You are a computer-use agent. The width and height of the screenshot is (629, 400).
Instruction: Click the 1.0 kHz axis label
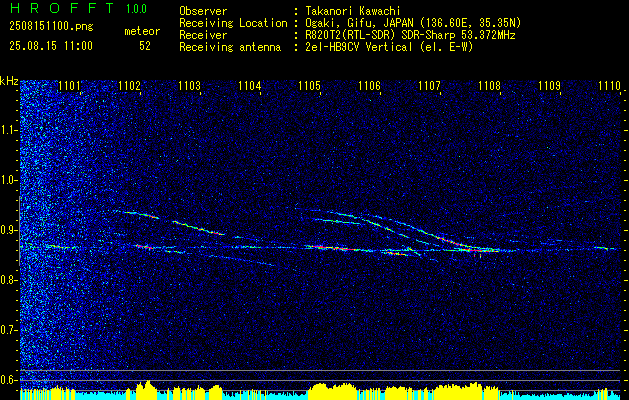(9, 181)
